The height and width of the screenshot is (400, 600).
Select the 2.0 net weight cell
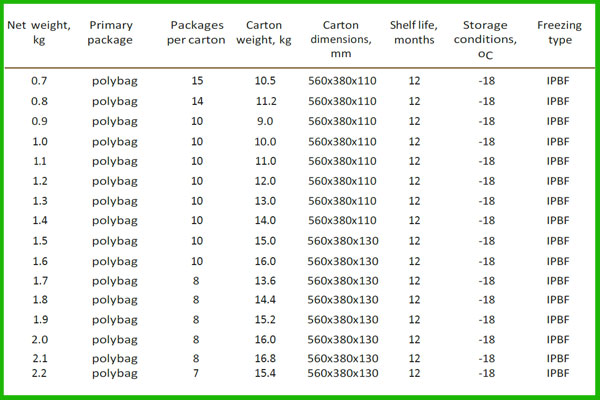(x=40, y=339)
